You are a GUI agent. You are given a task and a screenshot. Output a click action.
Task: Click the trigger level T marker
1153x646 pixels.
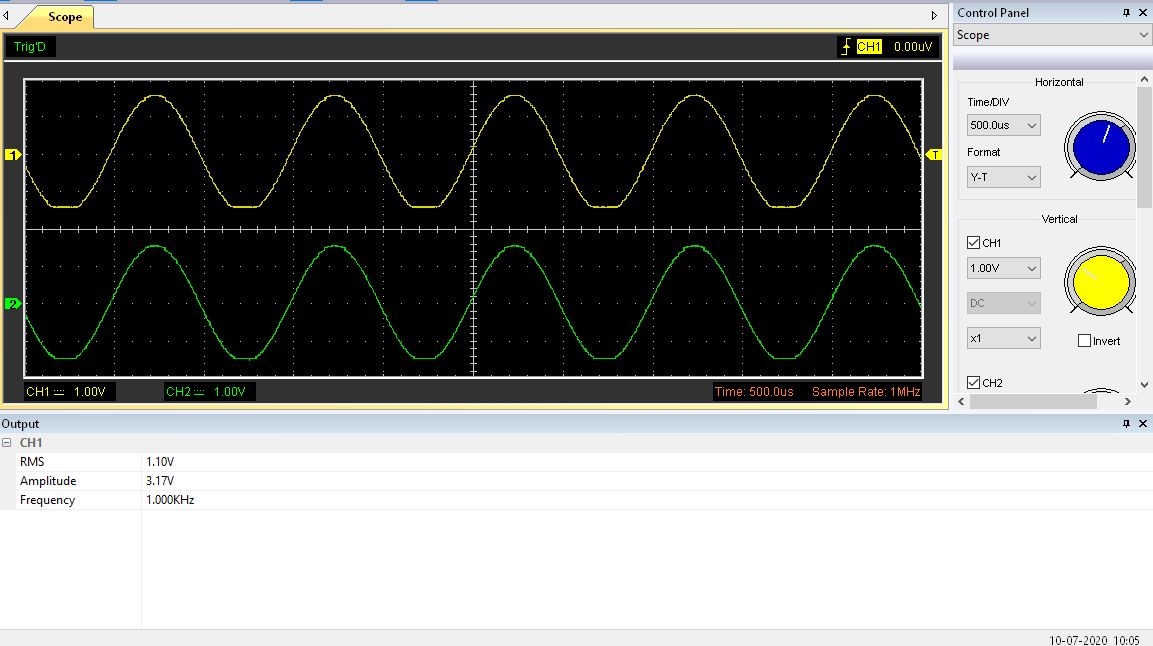pyautogui.click(x=935, y=155)
